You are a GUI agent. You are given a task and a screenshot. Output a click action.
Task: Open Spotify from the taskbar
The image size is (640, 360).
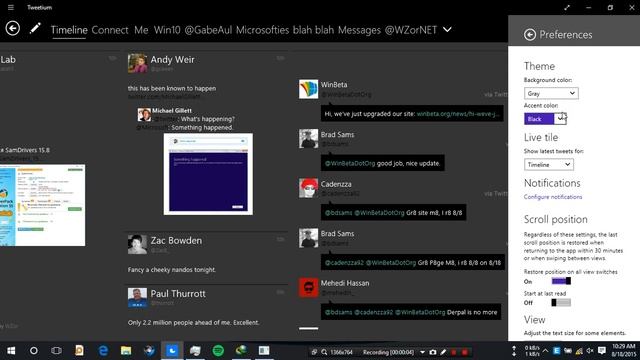click(218, 351)
